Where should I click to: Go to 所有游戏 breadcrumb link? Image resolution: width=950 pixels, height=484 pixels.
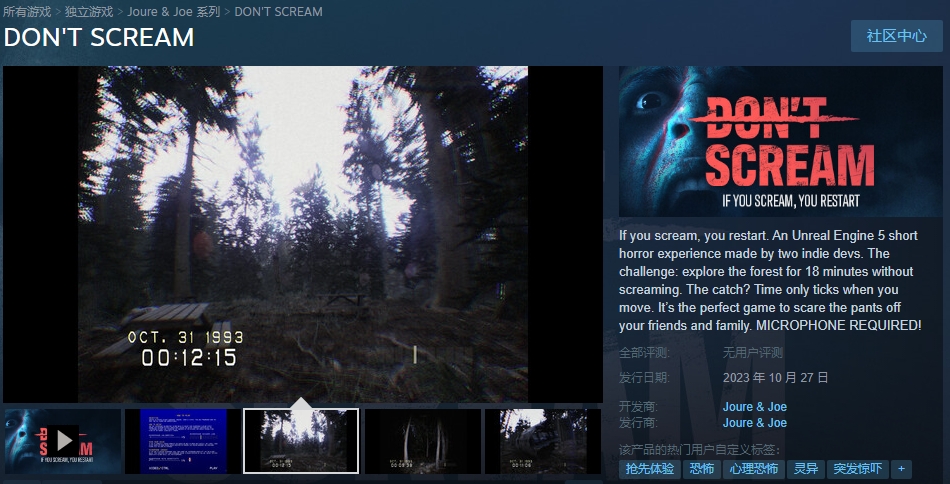tap(27, 11)
